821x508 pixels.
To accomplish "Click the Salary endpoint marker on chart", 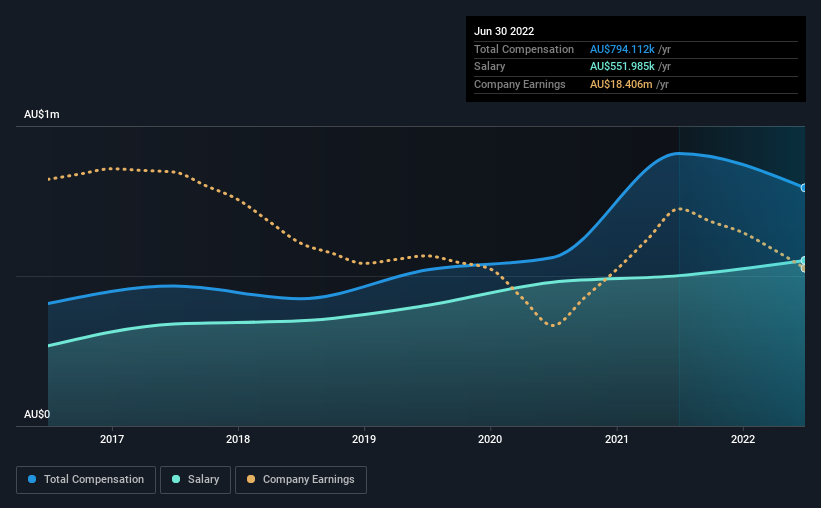I will (x=804, y=261).
